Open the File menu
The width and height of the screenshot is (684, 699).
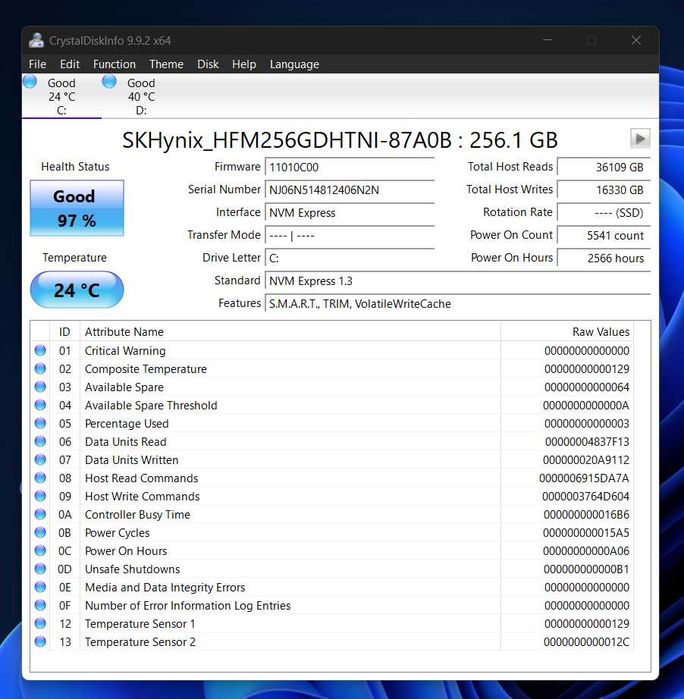[x=37, y=64]
